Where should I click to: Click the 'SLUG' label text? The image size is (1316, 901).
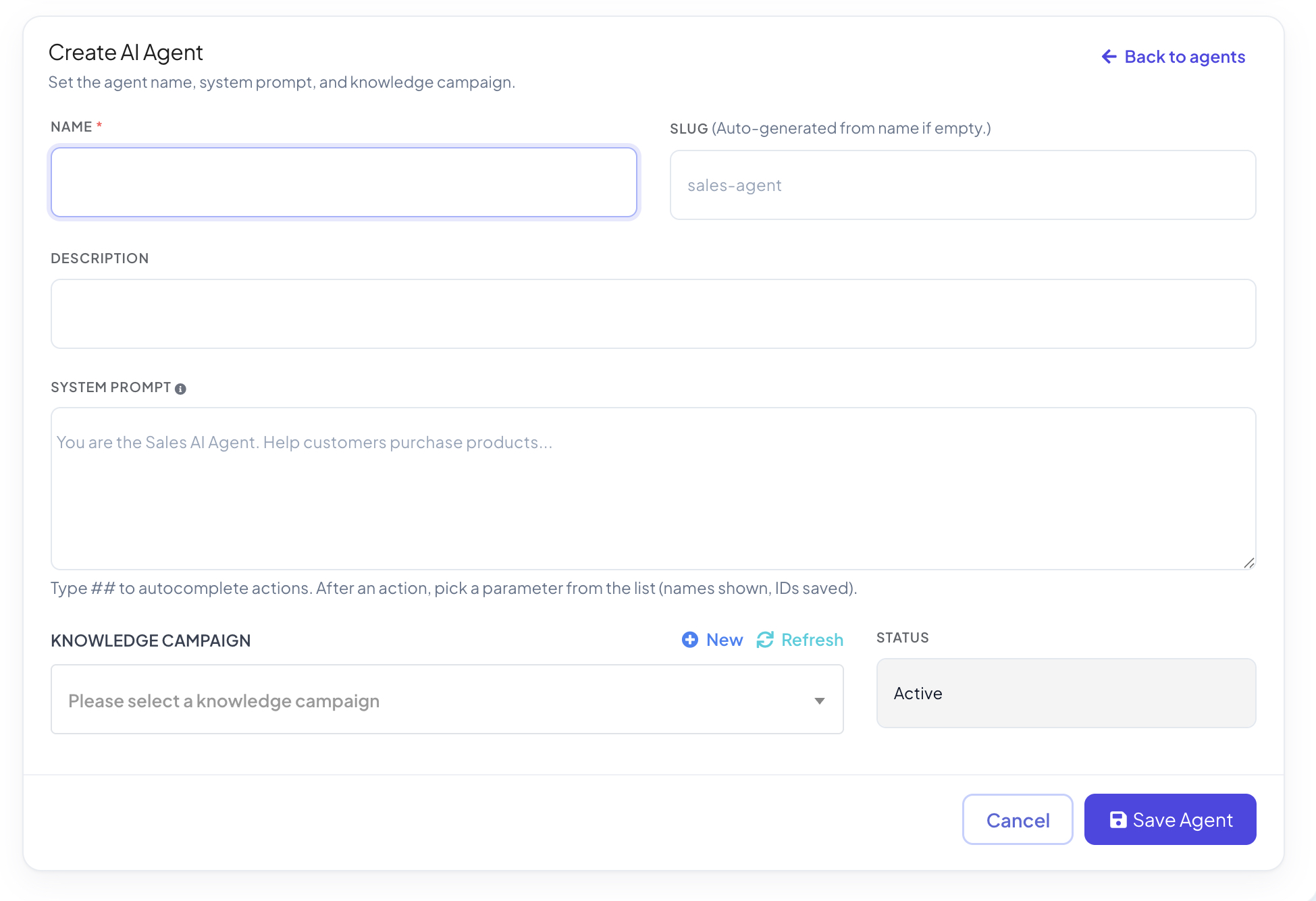pyautogui.click(x=689, y=128)
